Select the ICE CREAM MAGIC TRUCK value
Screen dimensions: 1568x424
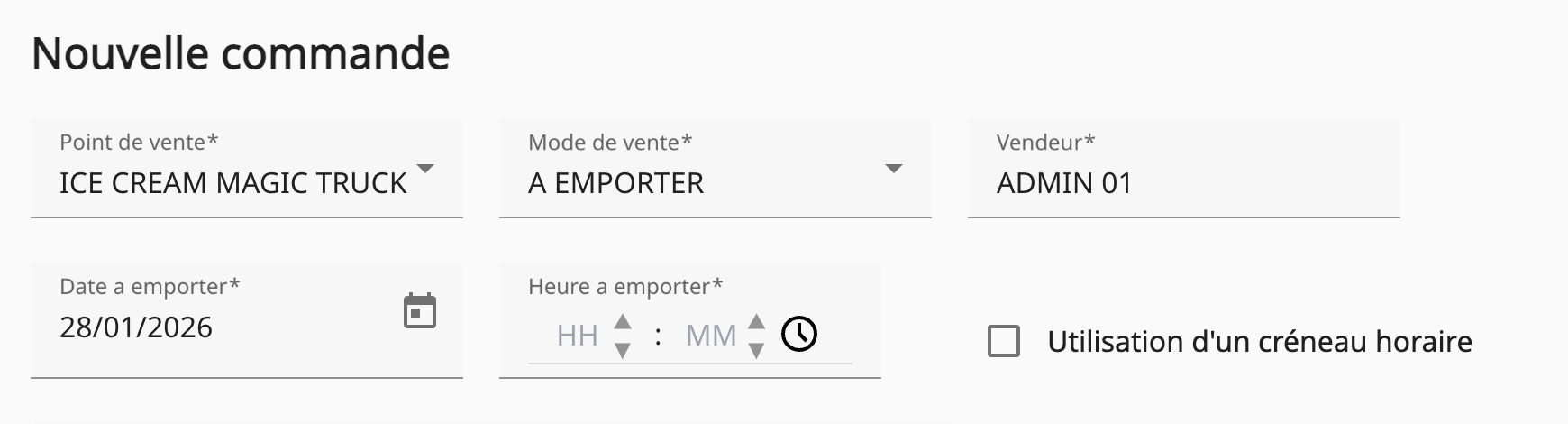pyautogui.click(x=232, y=183)
